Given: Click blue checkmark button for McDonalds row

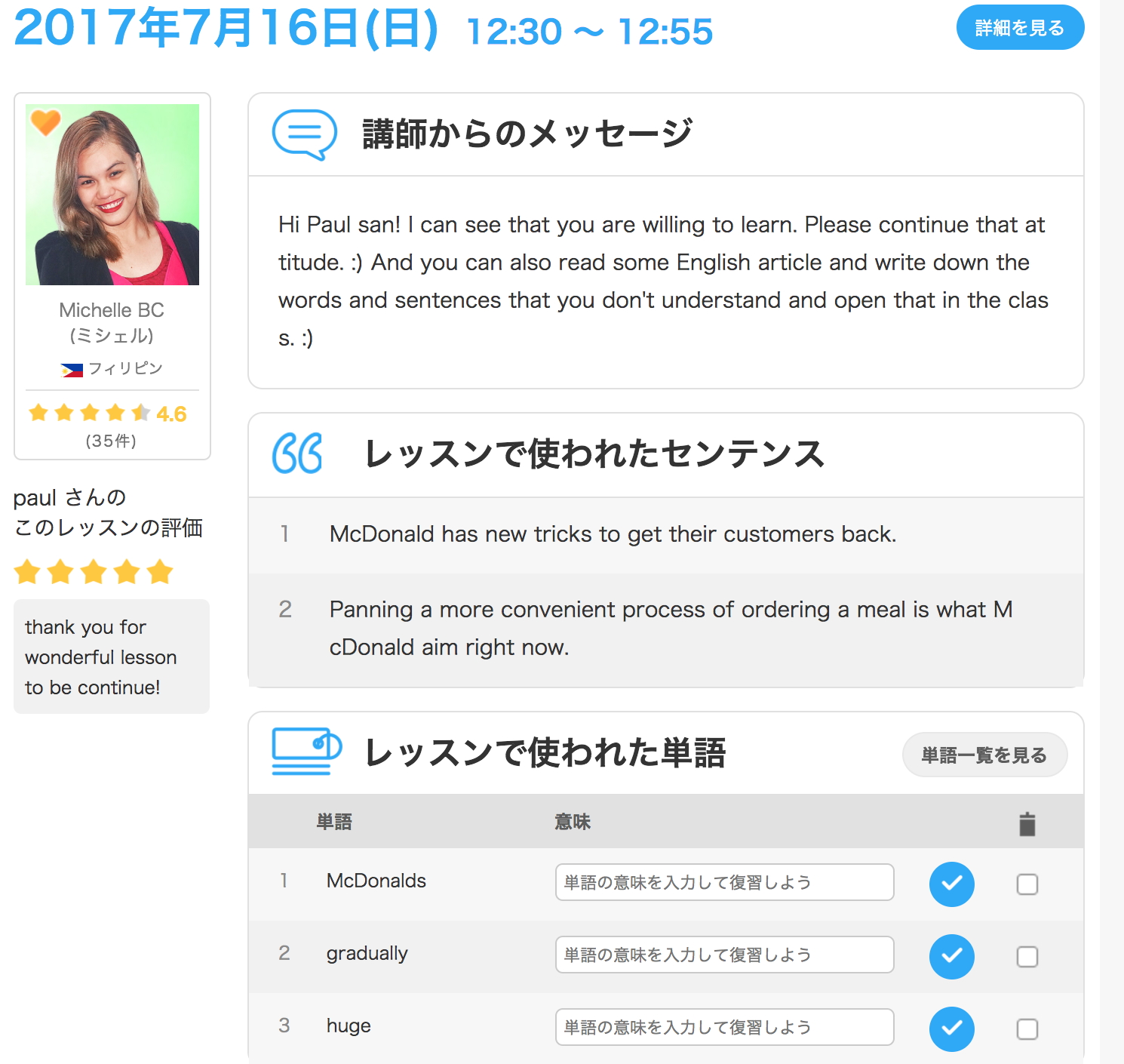Looking at the screenshot, I should point(952,884).
